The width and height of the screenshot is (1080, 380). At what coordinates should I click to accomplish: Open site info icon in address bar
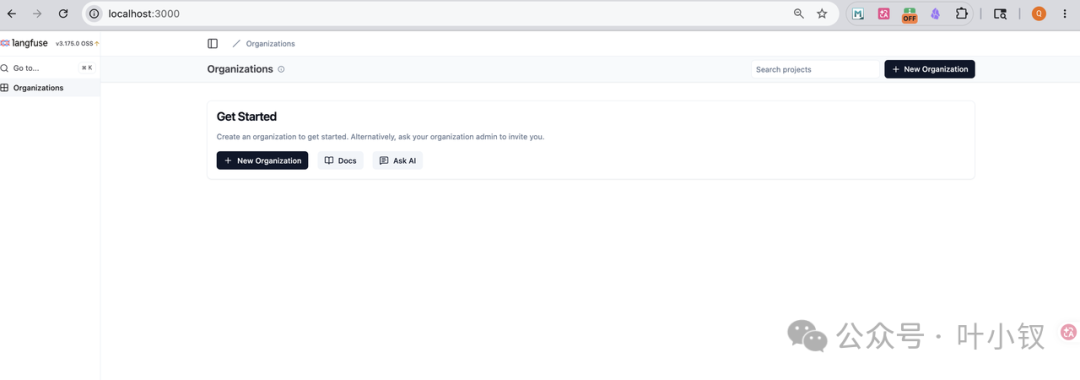click(x=94, y=14)
